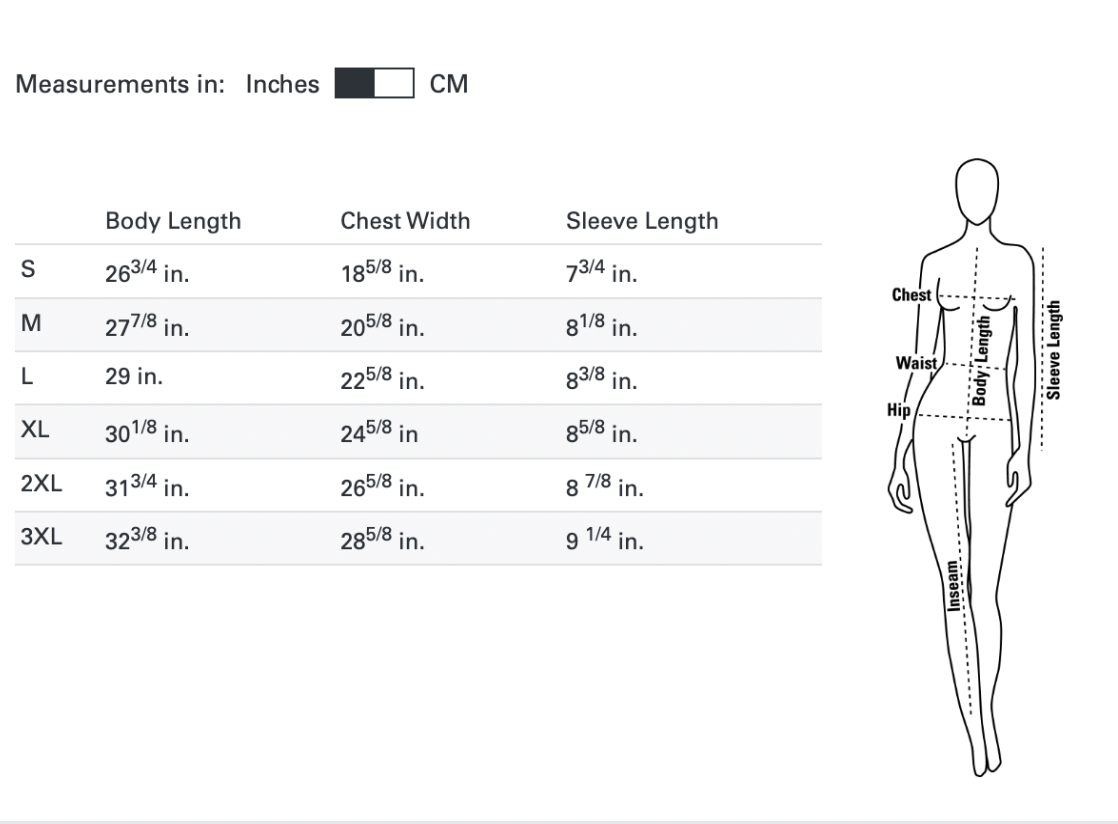This screenshot has width=1118, height=824.
Task: Select the 2XL size row label
Action: (41, 484)
